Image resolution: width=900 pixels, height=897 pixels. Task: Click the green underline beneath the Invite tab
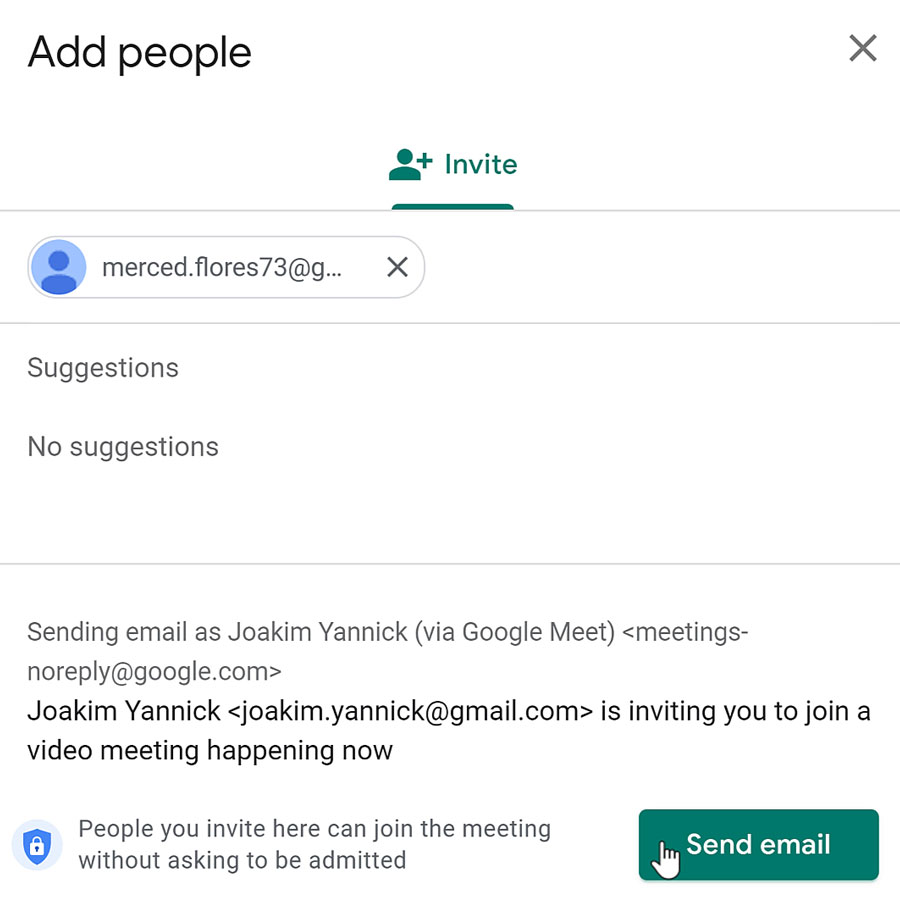click(452, 205)
